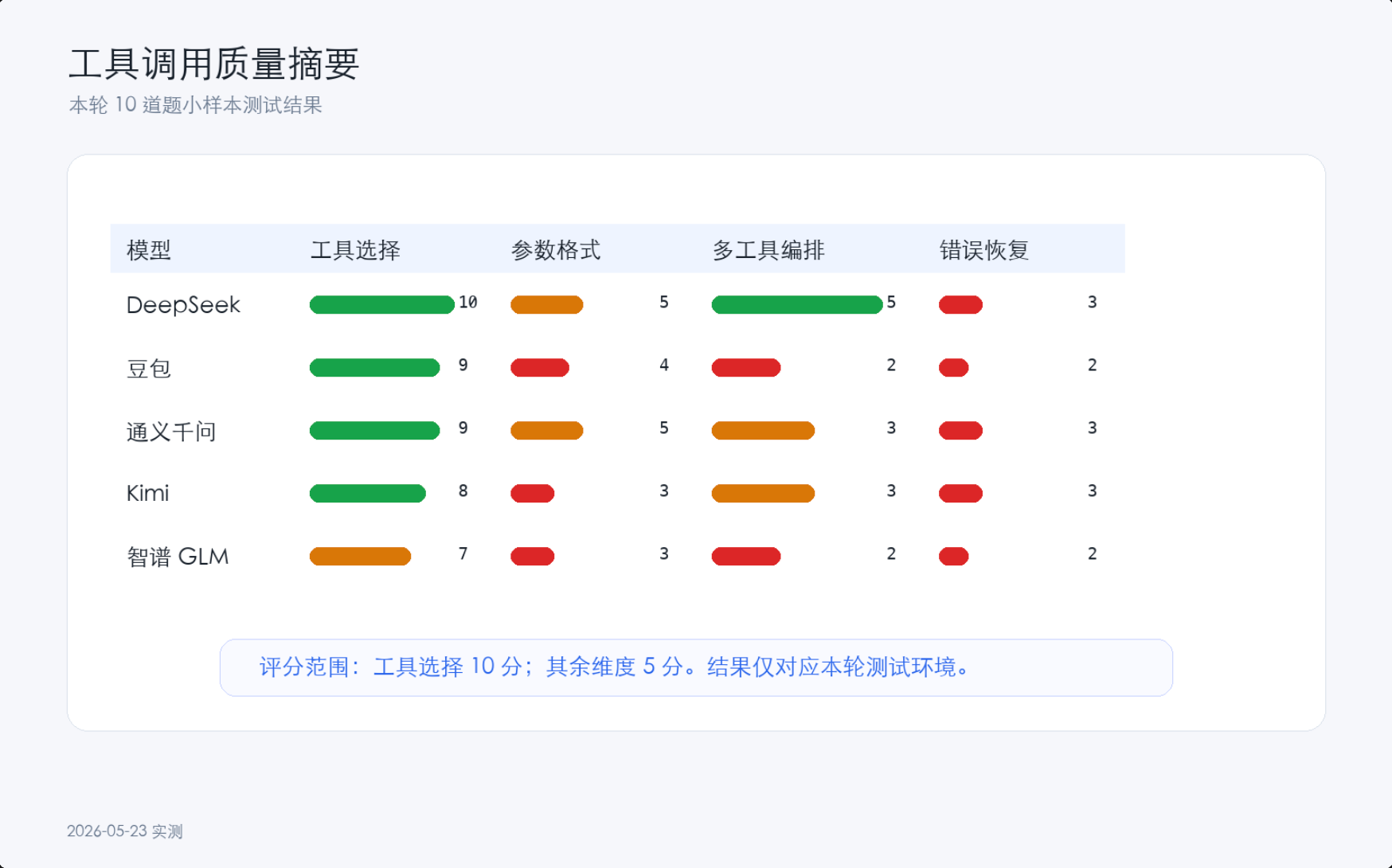The height and width of the screenshot is (868, 1392).
Task: Click 豆包's red 参数格式 bar
Action: [540, 368]
